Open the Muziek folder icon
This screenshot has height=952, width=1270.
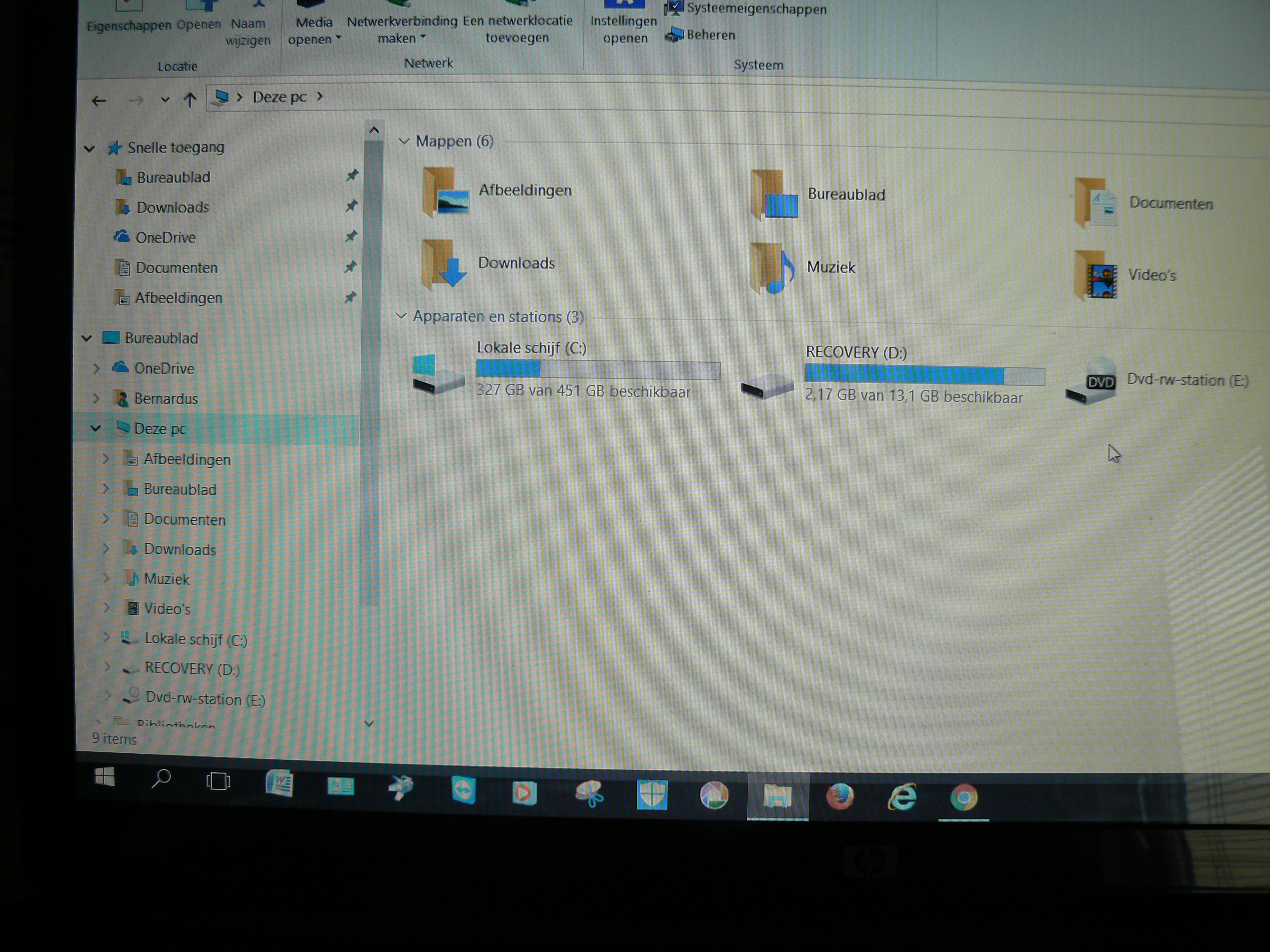pyautogui.click(x=772, y=268)
